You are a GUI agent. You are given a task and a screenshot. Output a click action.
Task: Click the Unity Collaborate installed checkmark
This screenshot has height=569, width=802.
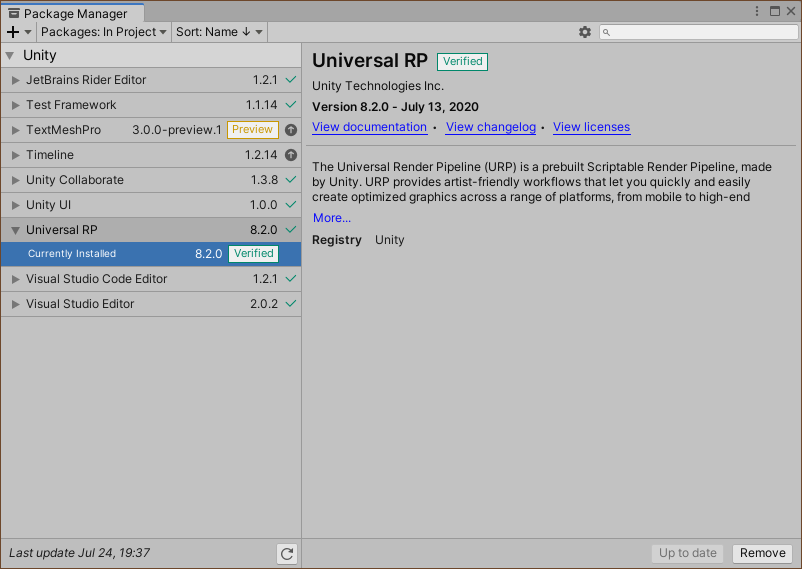[291, 180]
